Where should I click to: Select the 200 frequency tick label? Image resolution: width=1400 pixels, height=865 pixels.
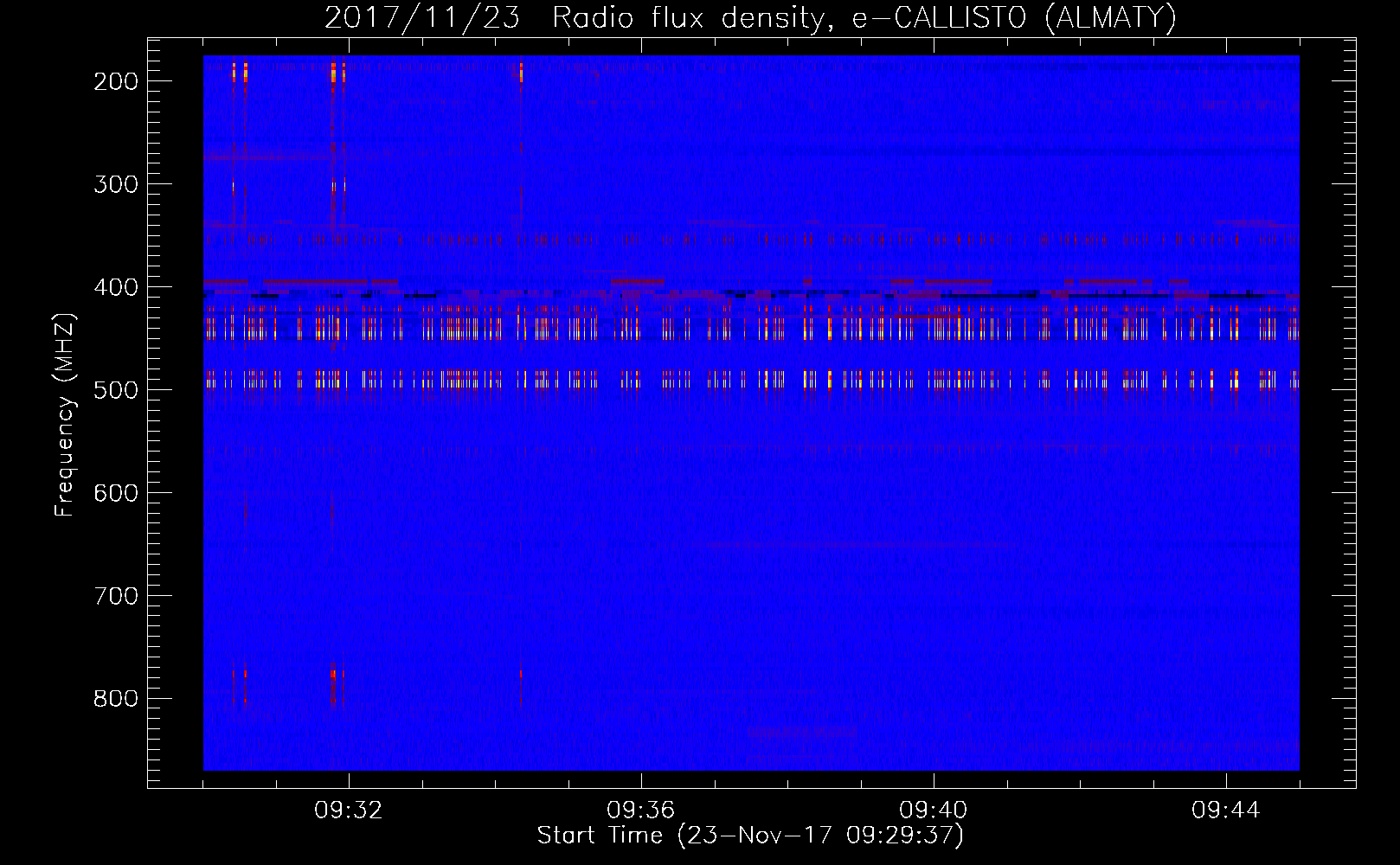point(116,81)
